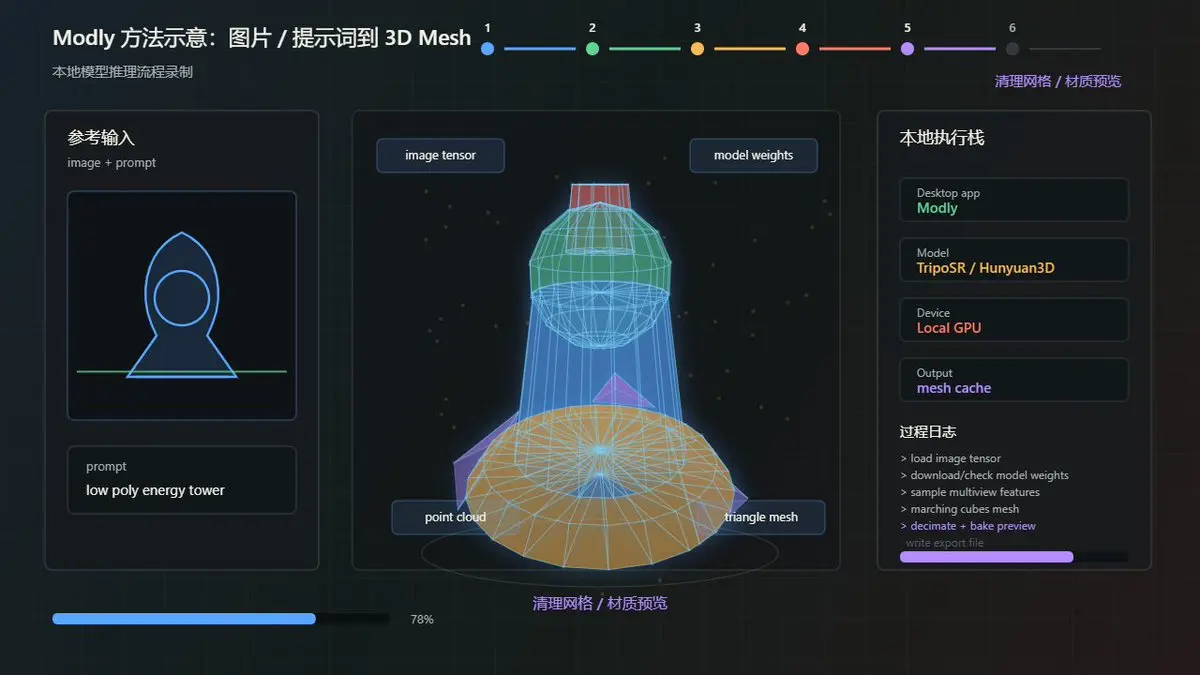Click the prompt field 'low poly energy tower'
This screenshot has width=1200, height=675.
click(182, 480)
